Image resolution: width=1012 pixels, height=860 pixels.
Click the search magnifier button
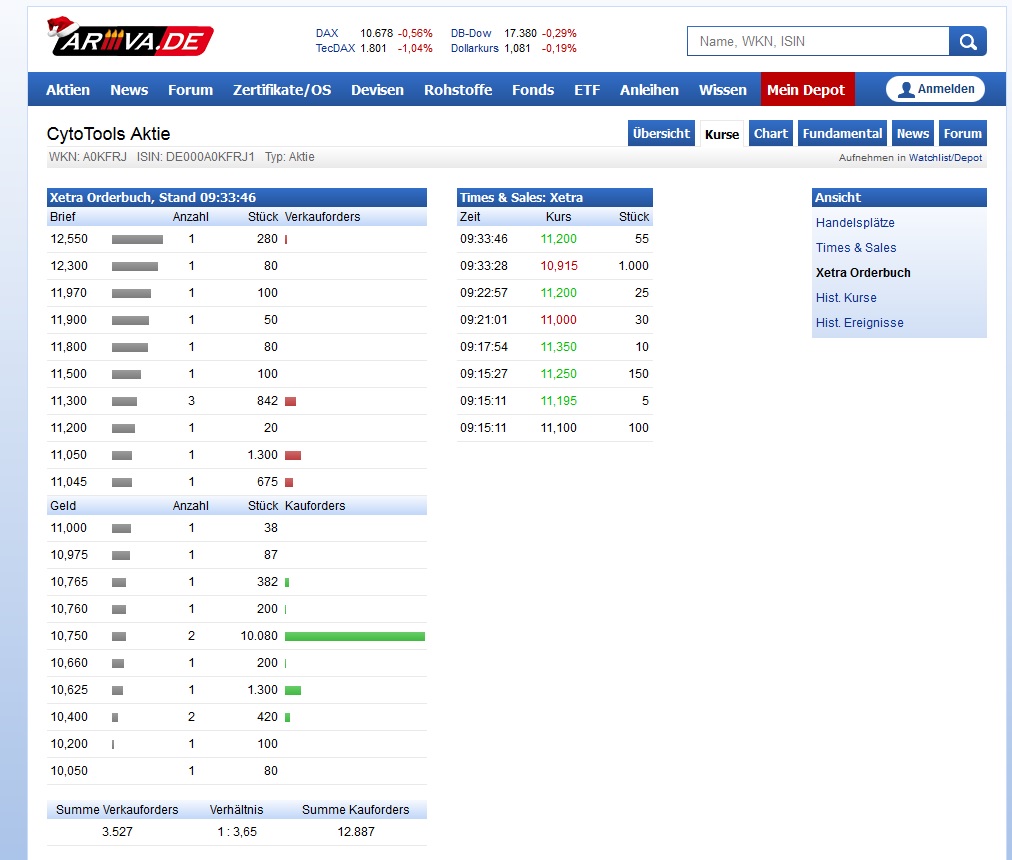pyautogui.click(x=967, y=41)
